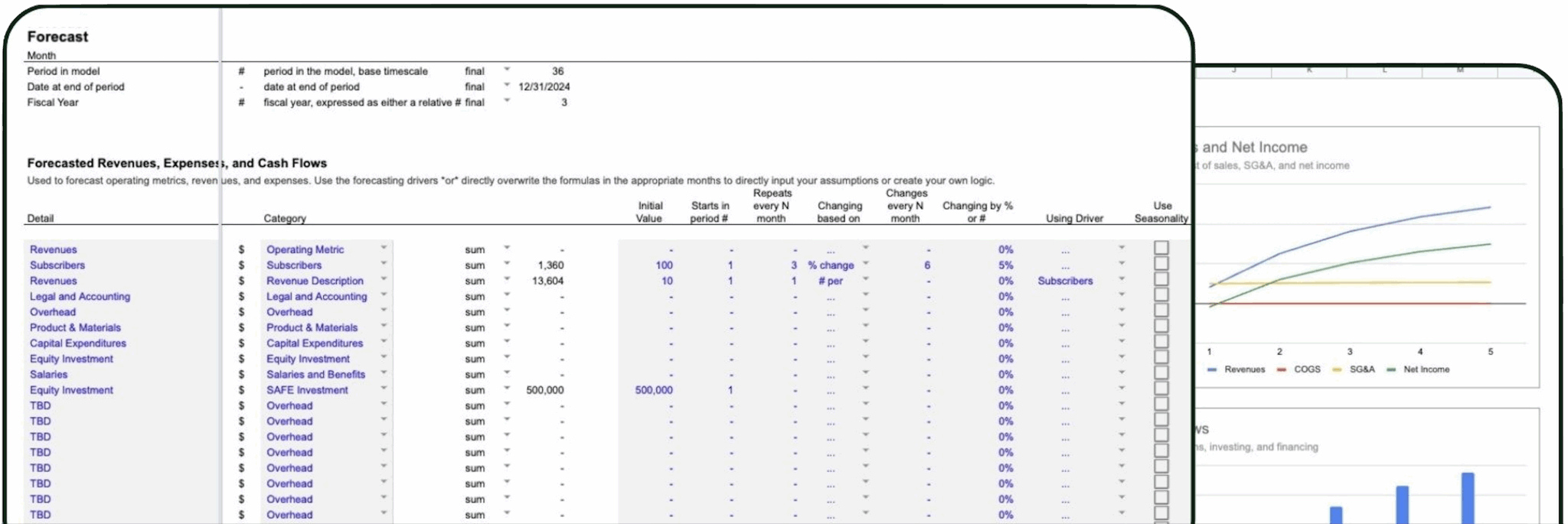Click the 5% changing-by cell
The image size is (1568, 524).
coord(1005,265)
